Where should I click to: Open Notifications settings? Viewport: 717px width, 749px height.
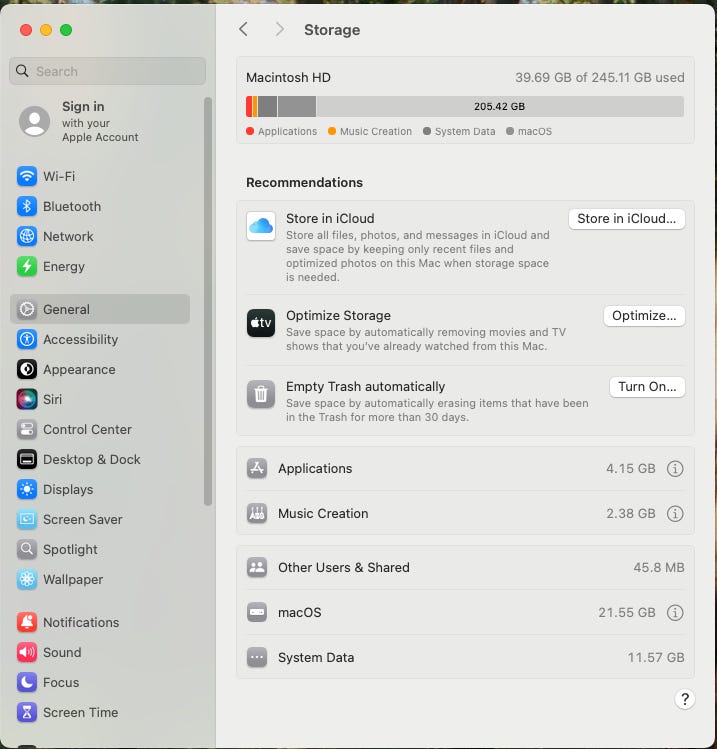[100, 622]
